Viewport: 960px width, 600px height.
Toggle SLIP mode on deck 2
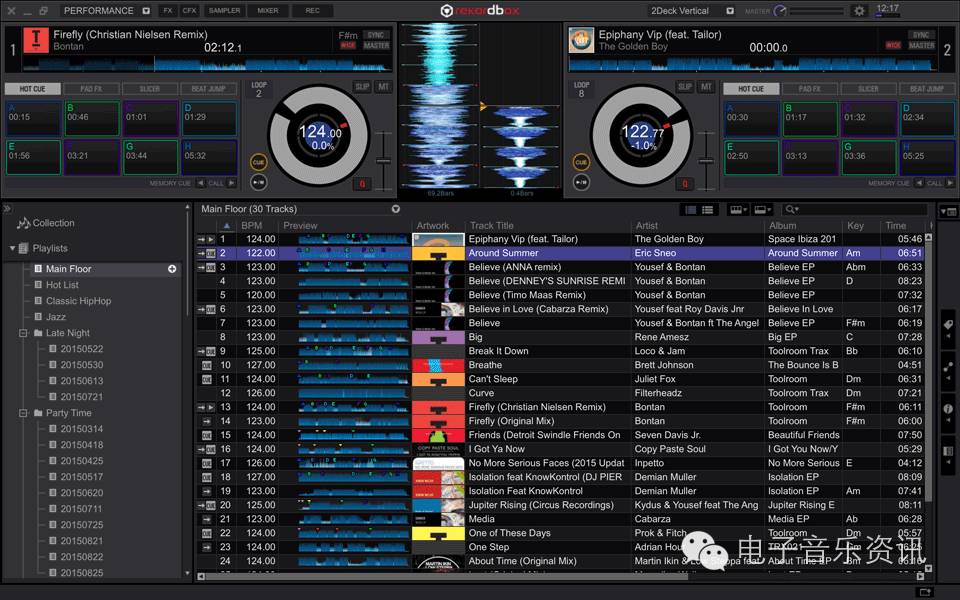(684, 87)
